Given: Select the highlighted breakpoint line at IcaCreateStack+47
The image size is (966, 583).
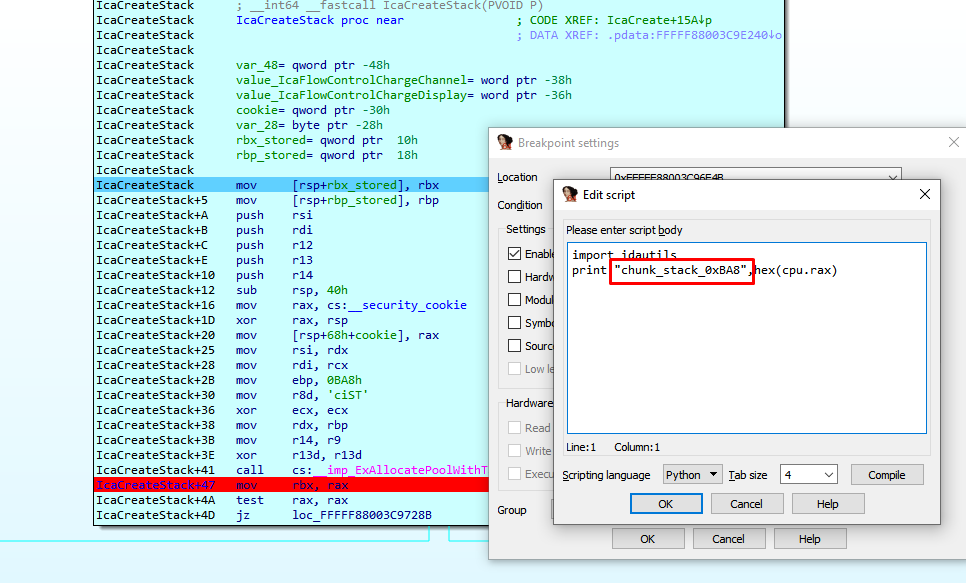Looking at the screenshot, I should (290, 485).
